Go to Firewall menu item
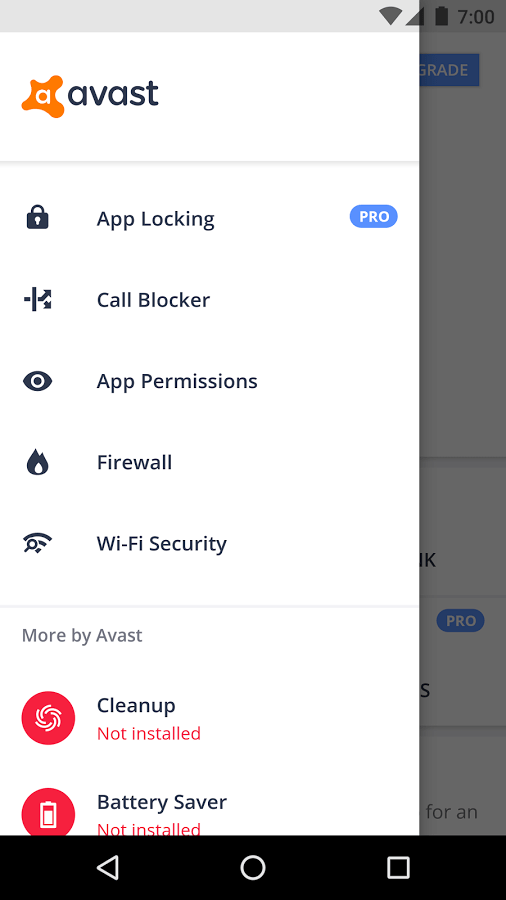Image resolution: width=506 pixels, height=900 pixels. (x=209, y=462)
